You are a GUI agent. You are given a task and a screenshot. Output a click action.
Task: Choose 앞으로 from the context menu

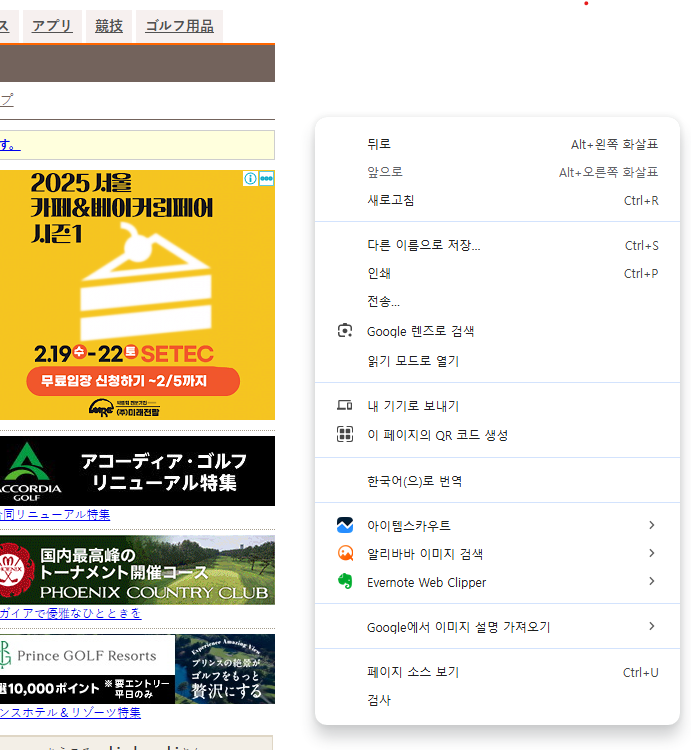[497, 172]
